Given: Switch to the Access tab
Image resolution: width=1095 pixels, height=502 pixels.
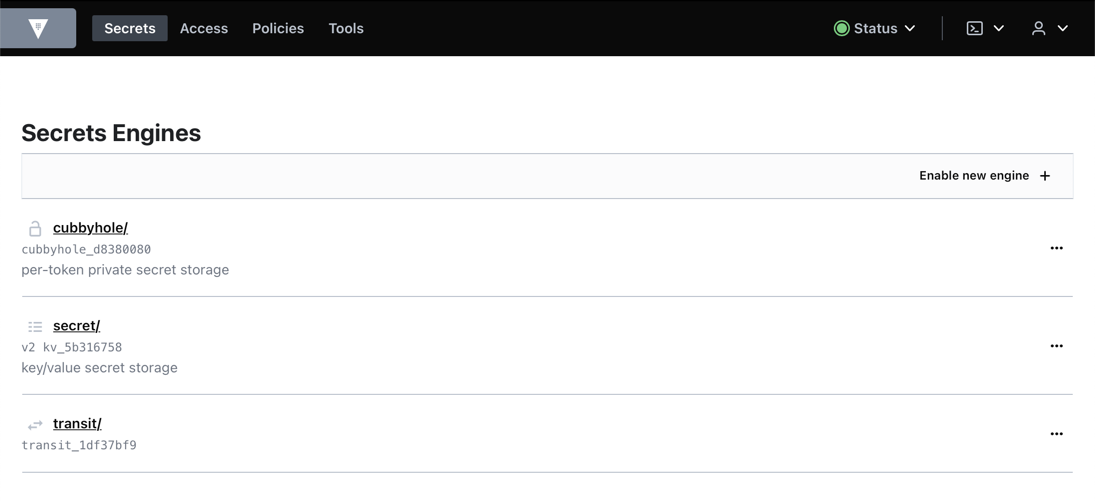Looking at the screenshot, I should pyautogui.click(x=204, y=28).
